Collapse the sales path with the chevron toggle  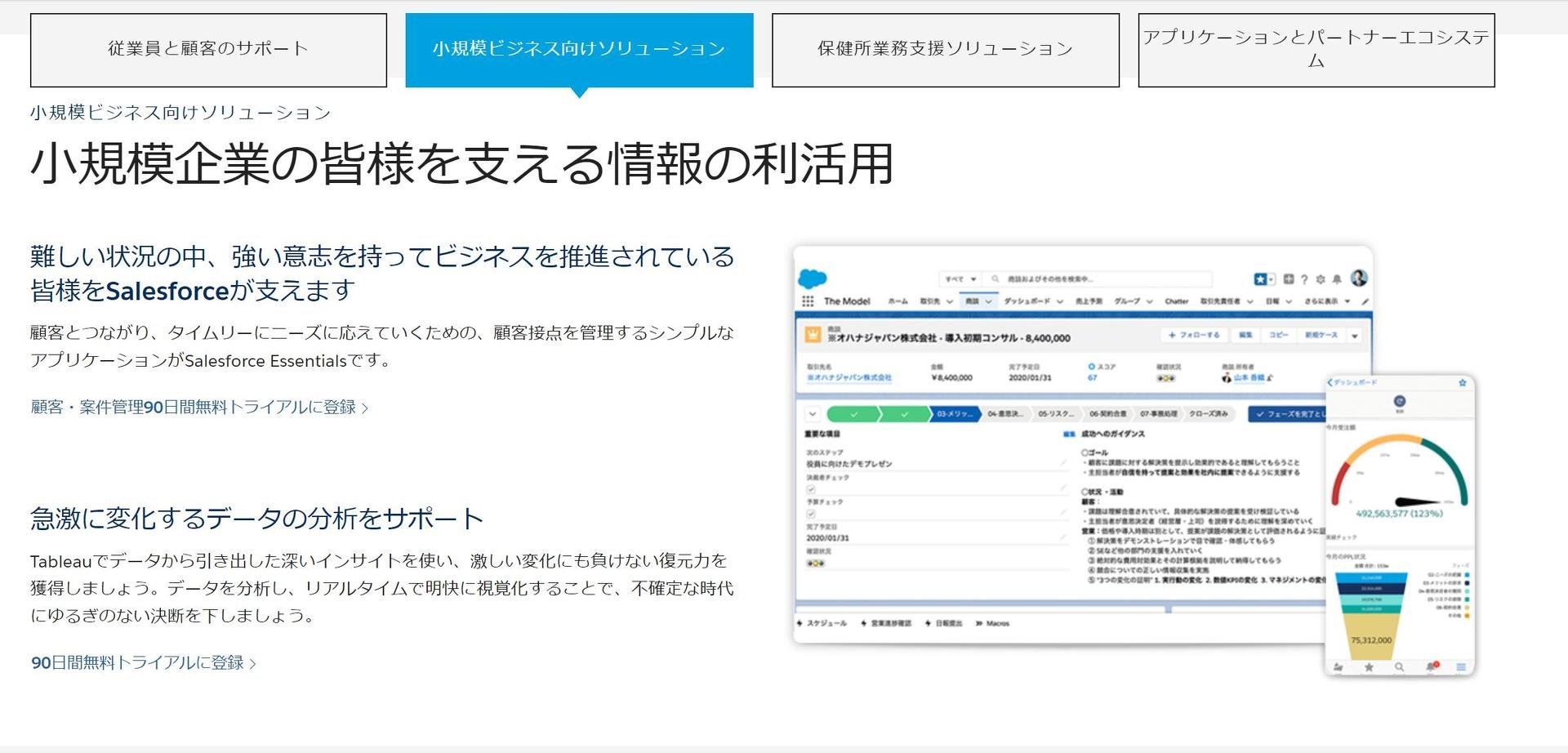813,414
